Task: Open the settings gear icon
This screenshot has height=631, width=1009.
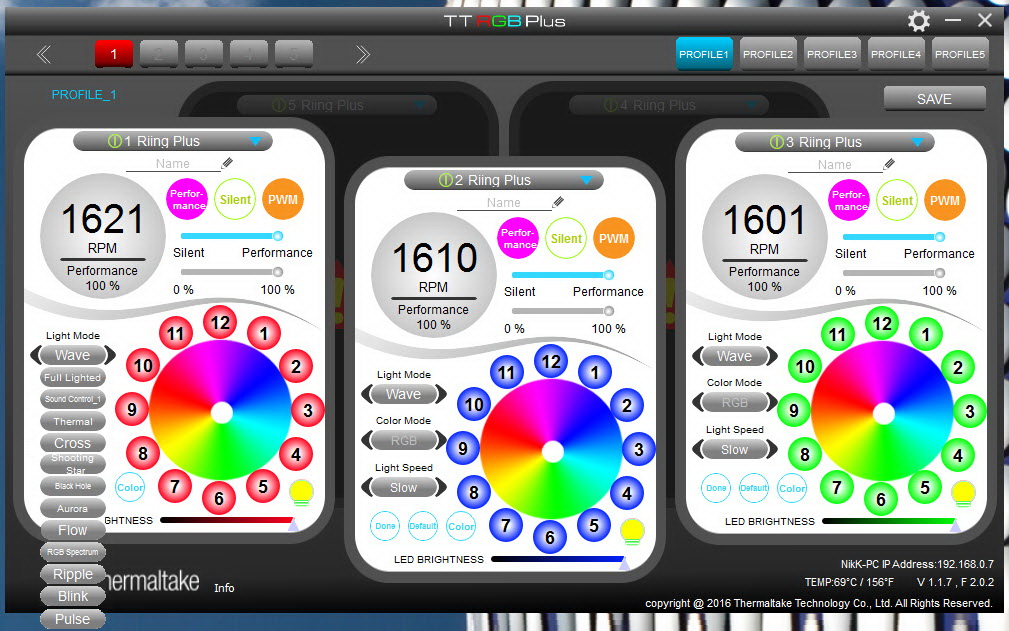Action: [x=918, y=21]
